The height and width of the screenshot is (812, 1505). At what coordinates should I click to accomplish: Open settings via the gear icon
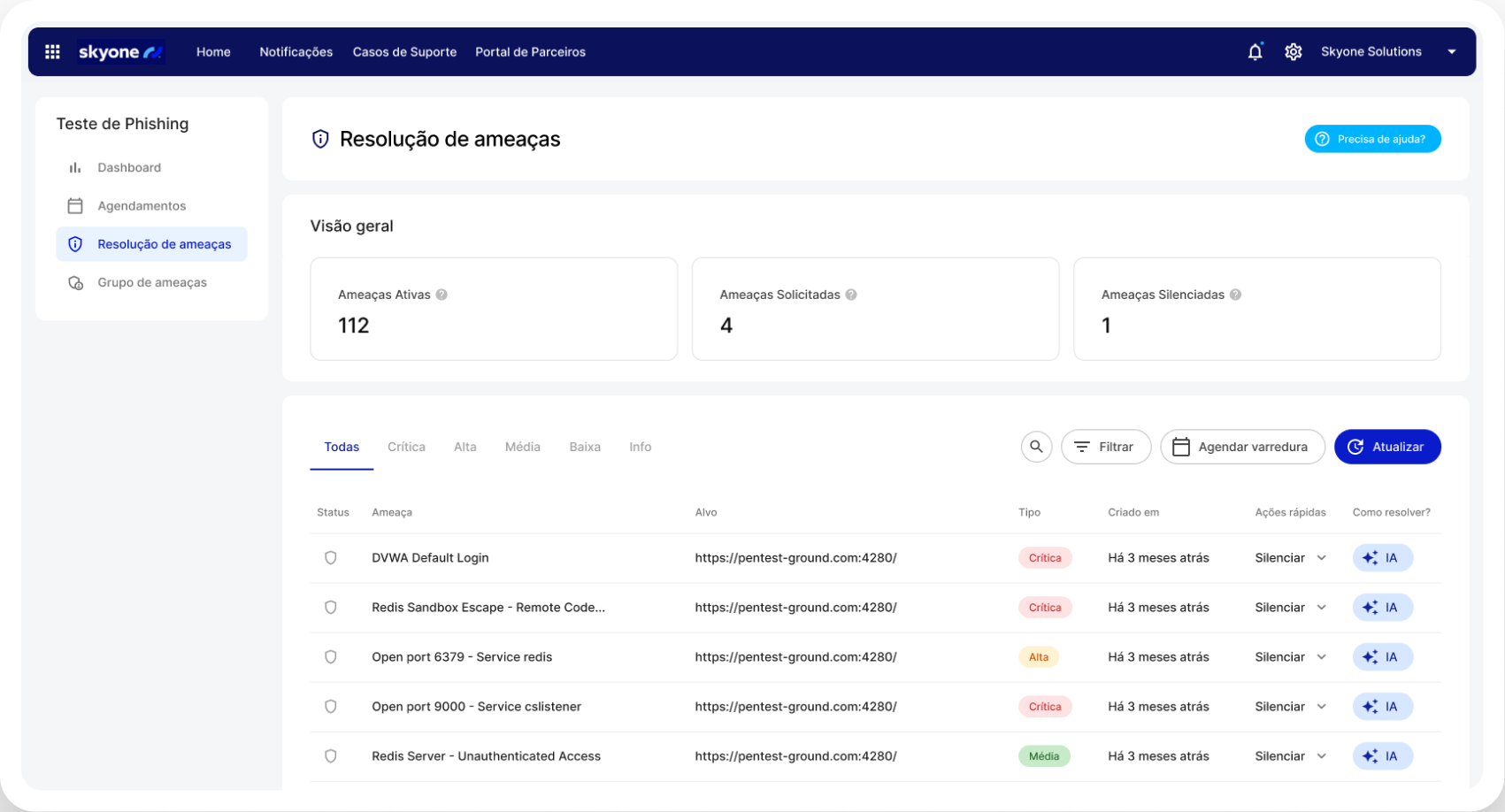tap(1293, 52)
